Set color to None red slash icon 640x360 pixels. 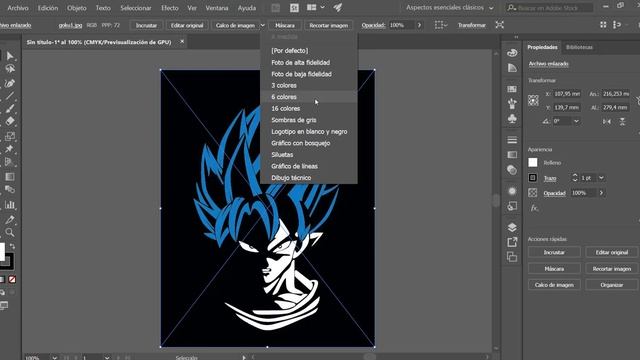[x=12, y=279]
